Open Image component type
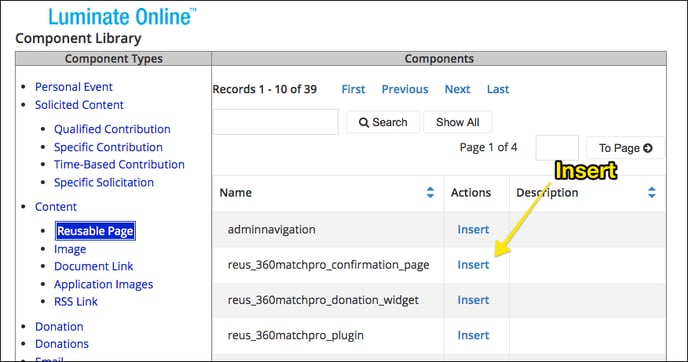 [70, 249]
